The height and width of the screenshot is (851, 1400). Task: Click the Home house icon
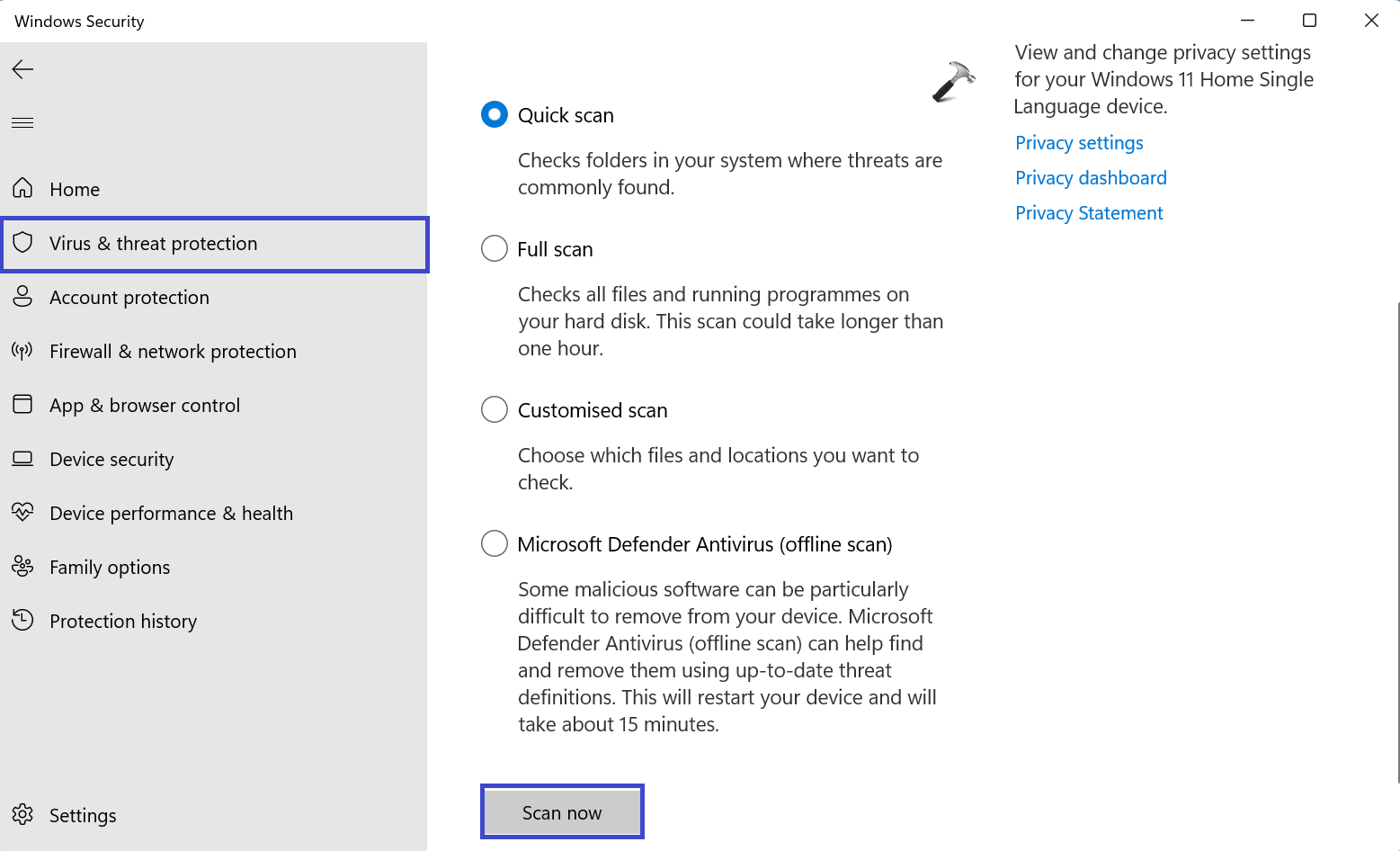click(x=22, y=188)
